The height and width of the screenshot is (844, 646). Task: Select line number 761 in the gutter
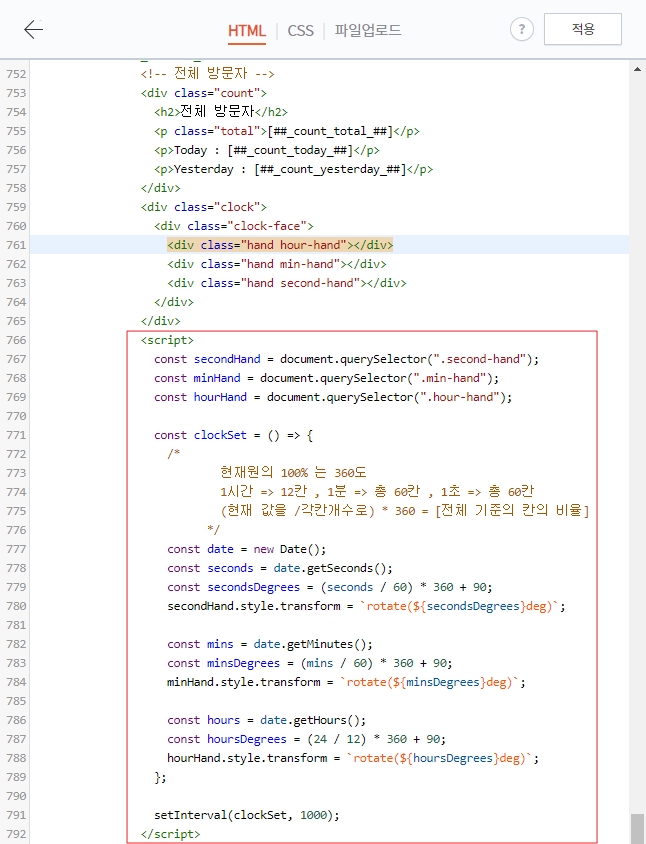coord(16,245)
